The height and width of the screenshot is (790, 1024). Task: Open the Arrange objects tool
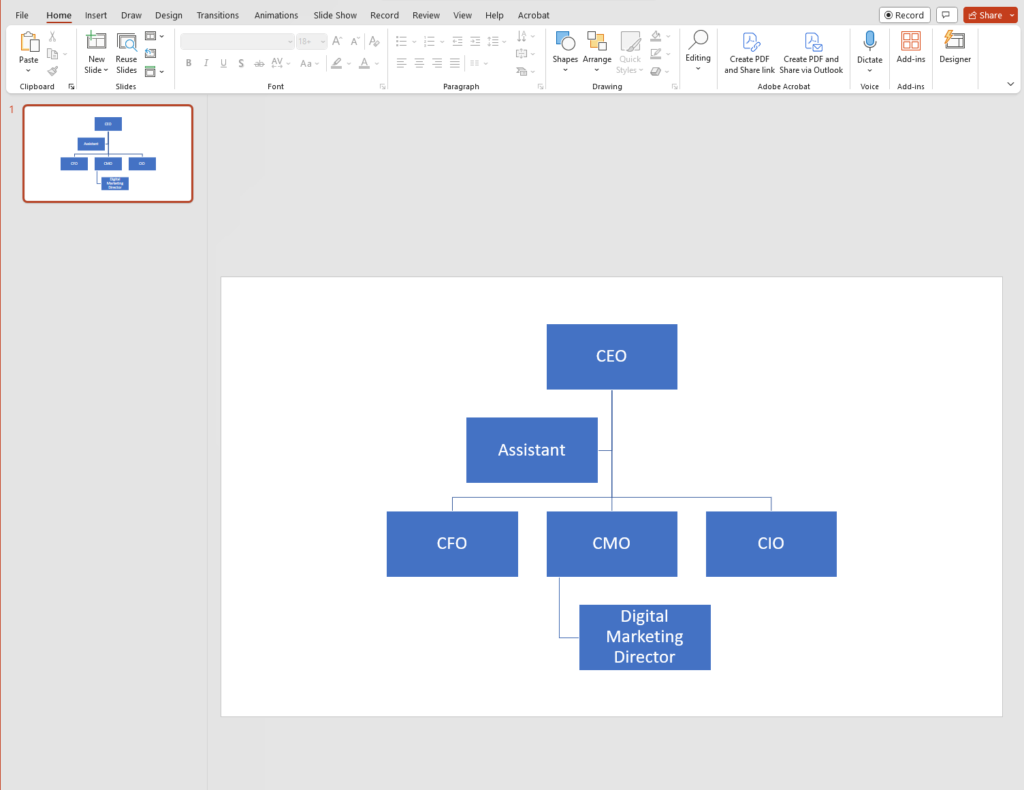point(597,51)
